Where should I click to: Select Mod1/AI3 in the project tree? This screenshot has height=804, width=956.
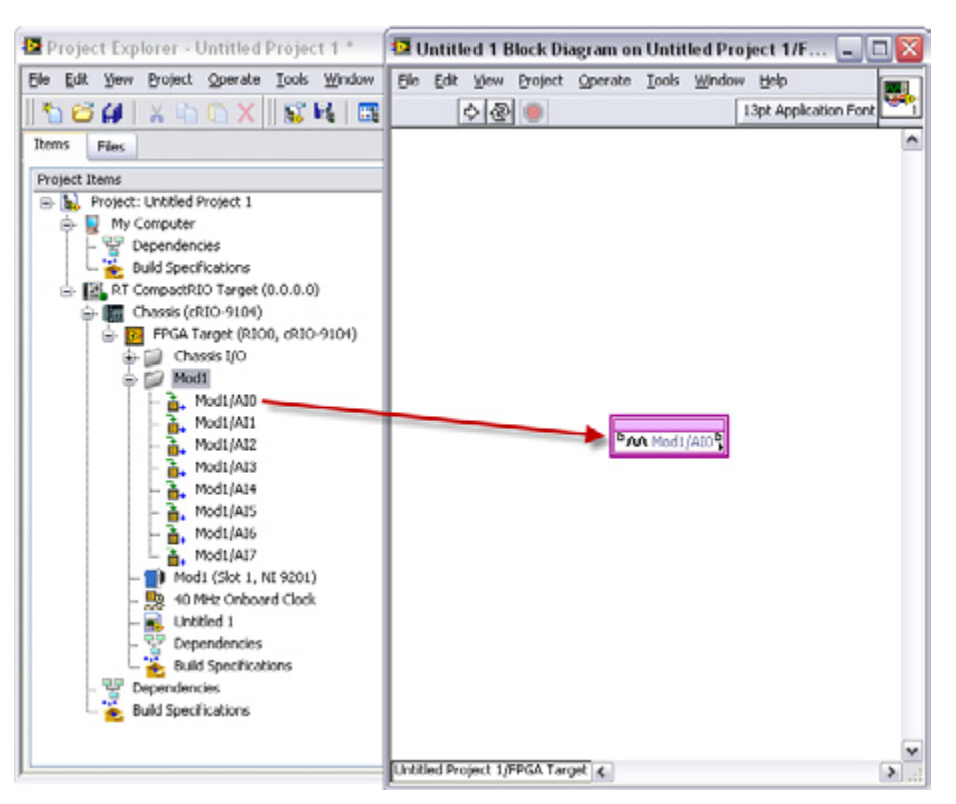225,467
